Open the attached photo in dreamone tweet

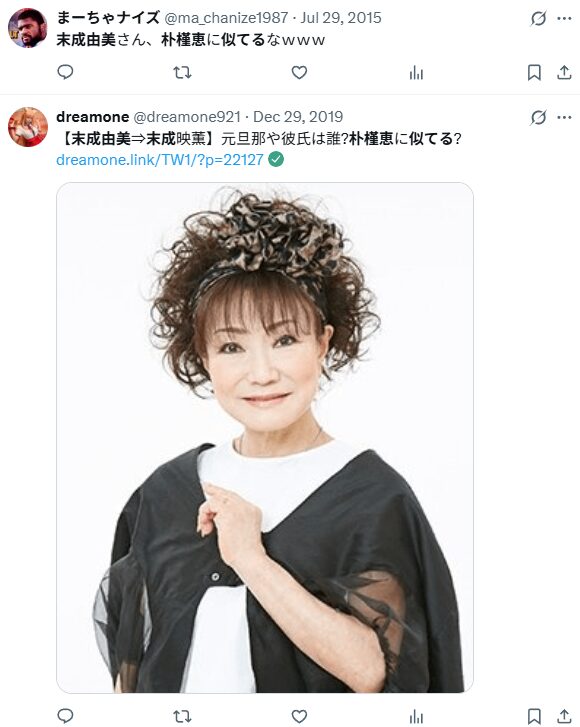click(x=265, y=438)
